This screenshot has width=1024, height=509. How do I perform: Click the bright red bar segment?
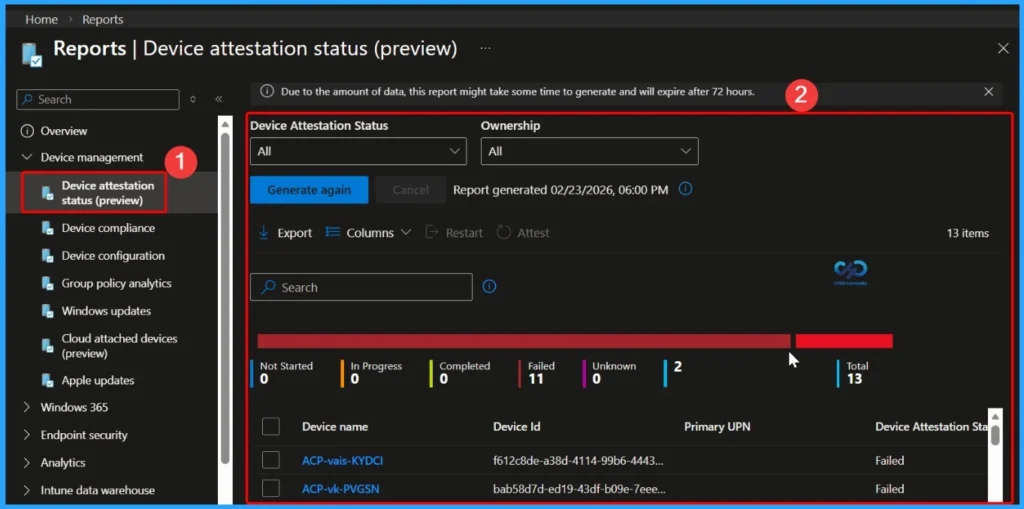pos(844,341)
